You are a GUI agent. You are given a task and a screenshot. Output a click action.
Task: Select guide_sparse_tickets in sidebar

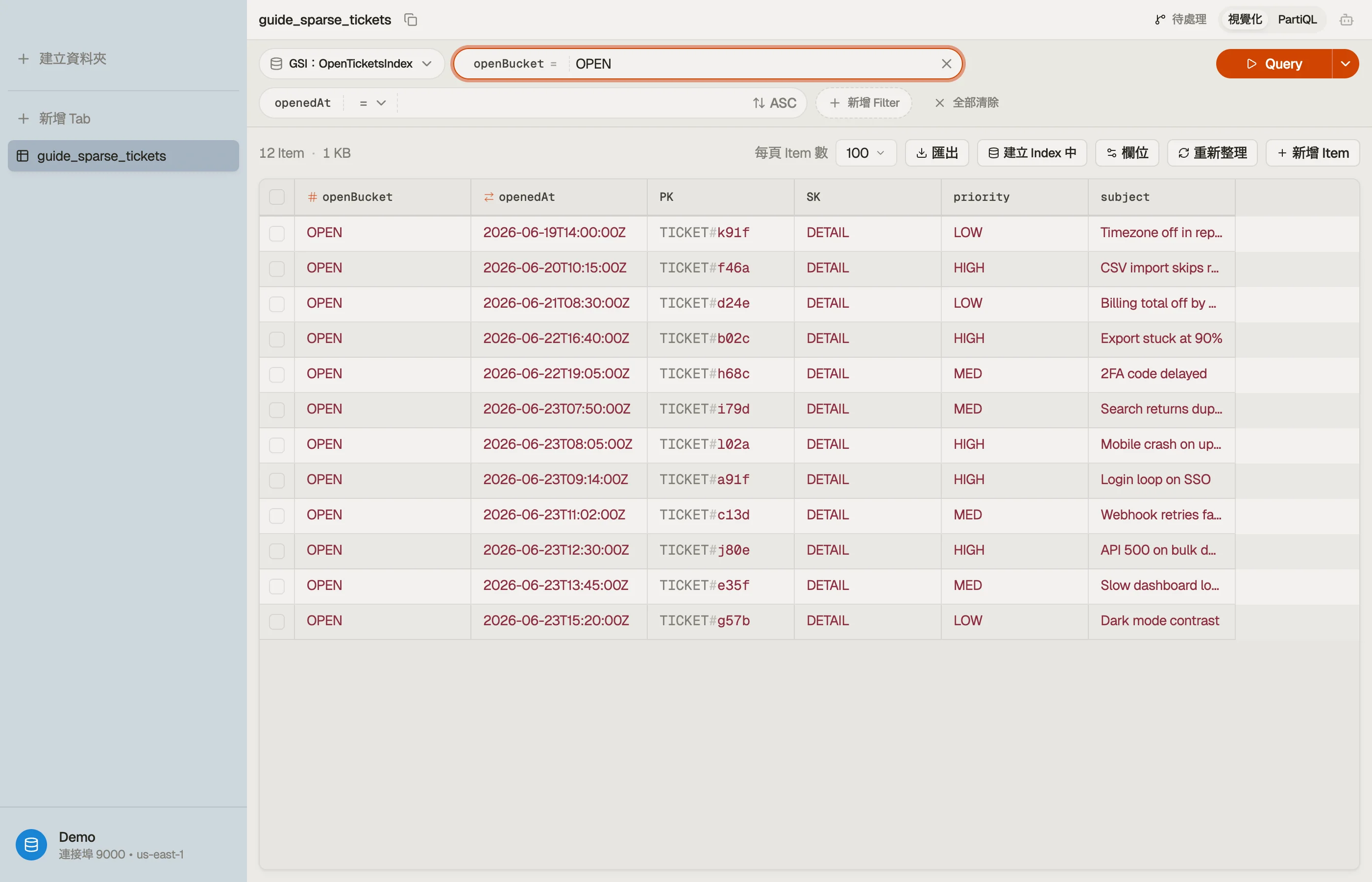pos(123,156)
